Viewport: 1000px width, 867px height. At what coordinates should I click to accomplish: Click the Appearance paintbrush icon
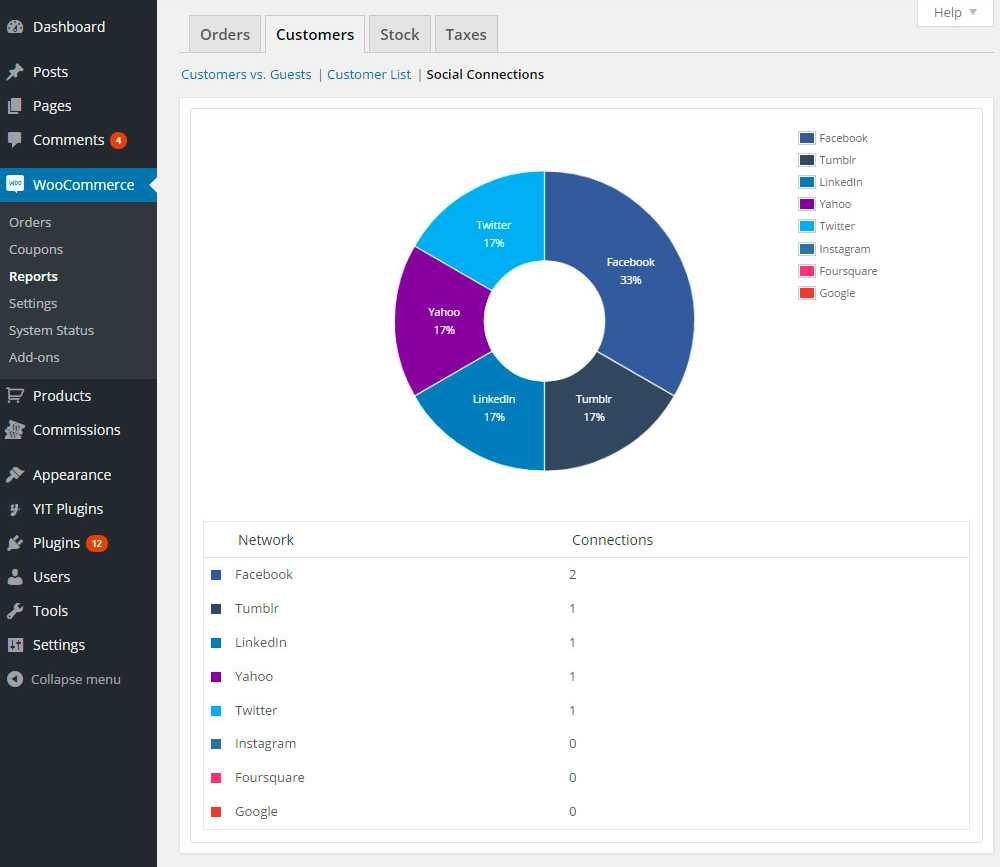pyautogui.click(x=15, y=475)
